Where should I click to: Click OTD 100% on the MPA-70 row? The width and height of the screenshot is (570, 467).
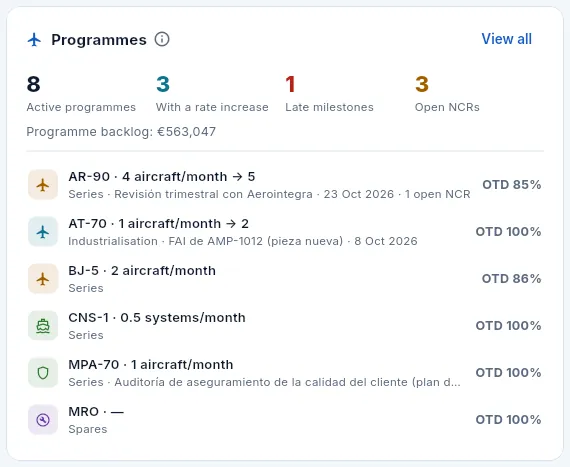(509, 373)
